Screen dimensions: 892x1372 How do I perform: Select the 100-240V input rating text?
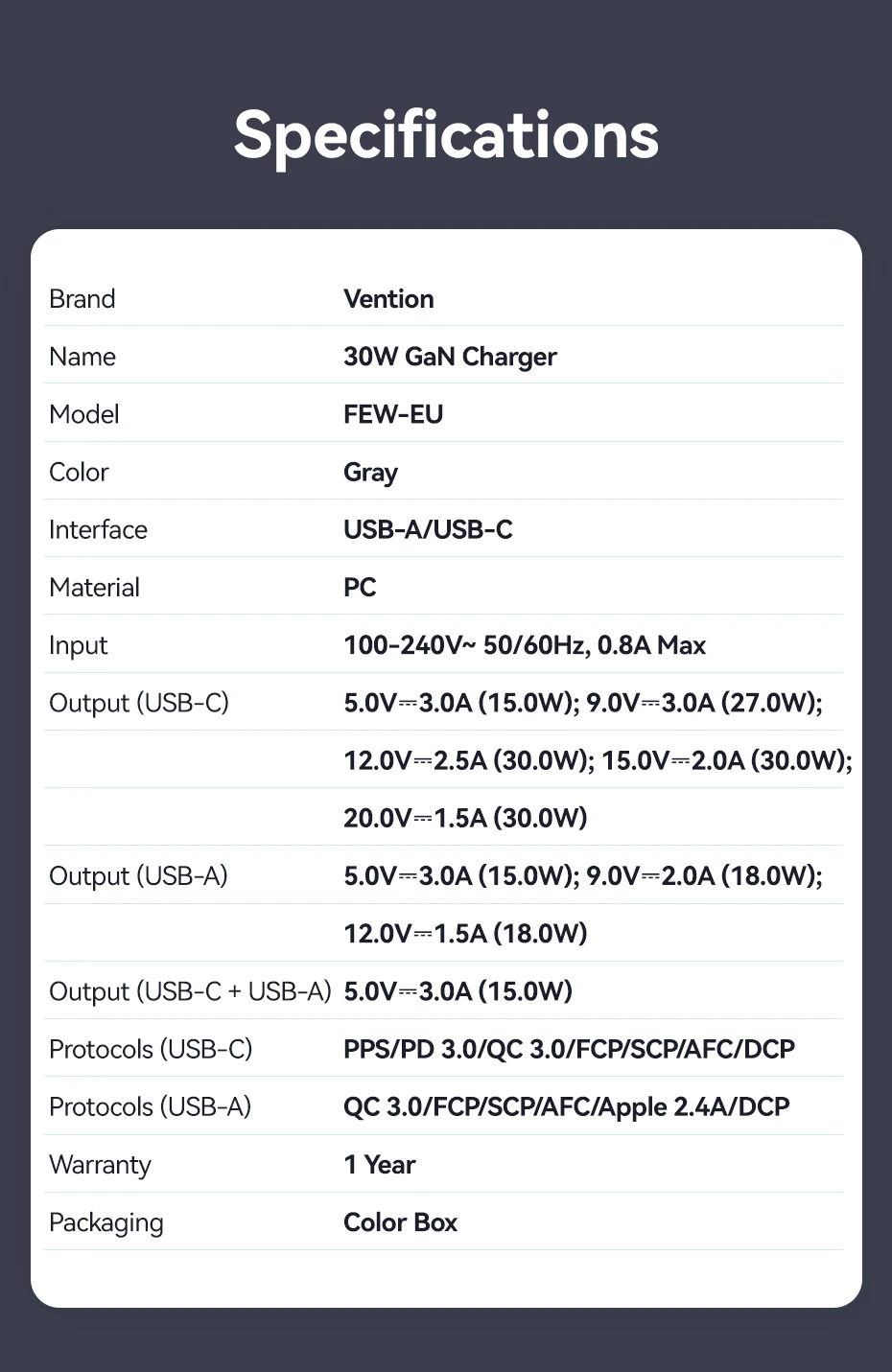tap(524, 645)
